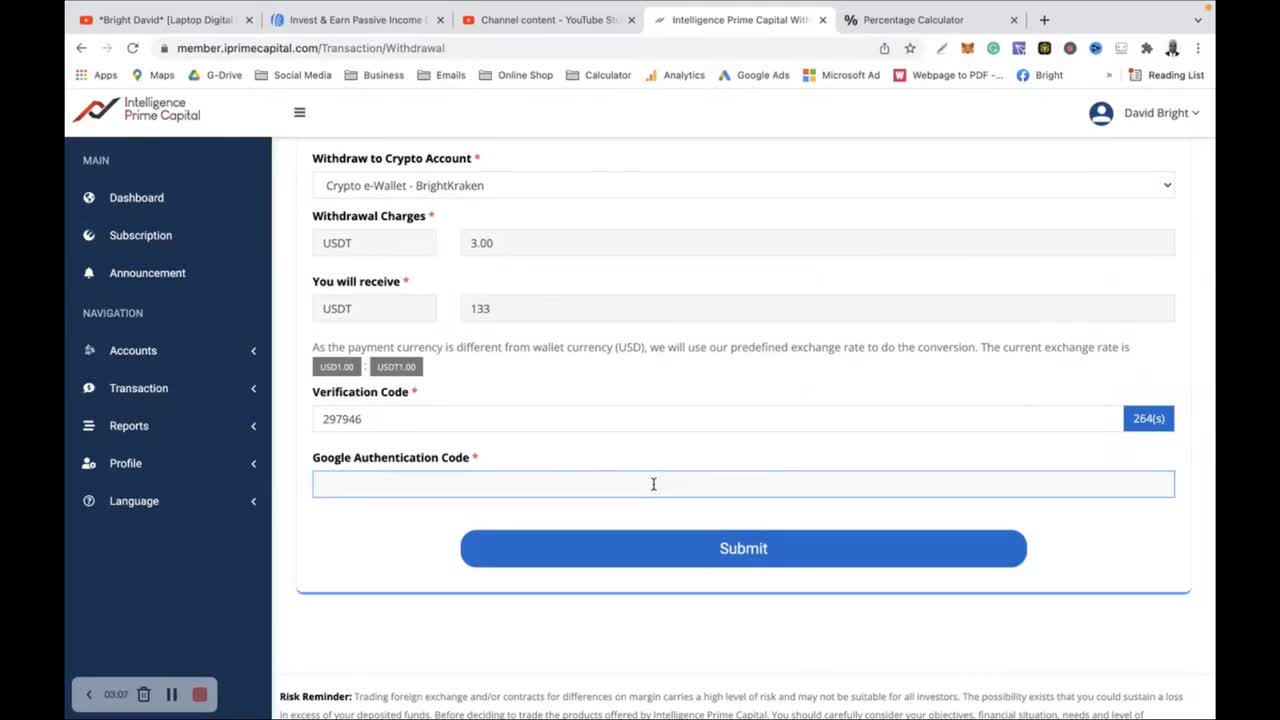
Task: Open the G-Drive bookmark
Action: pos(215,75)
